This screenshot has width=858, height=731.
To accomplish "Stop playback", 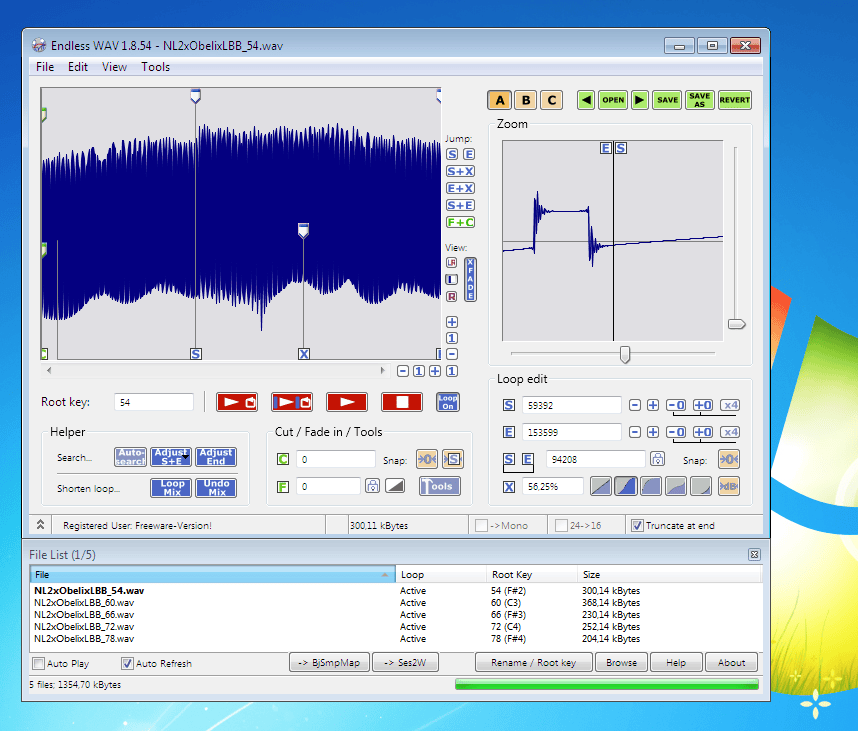I will (402, 402).
